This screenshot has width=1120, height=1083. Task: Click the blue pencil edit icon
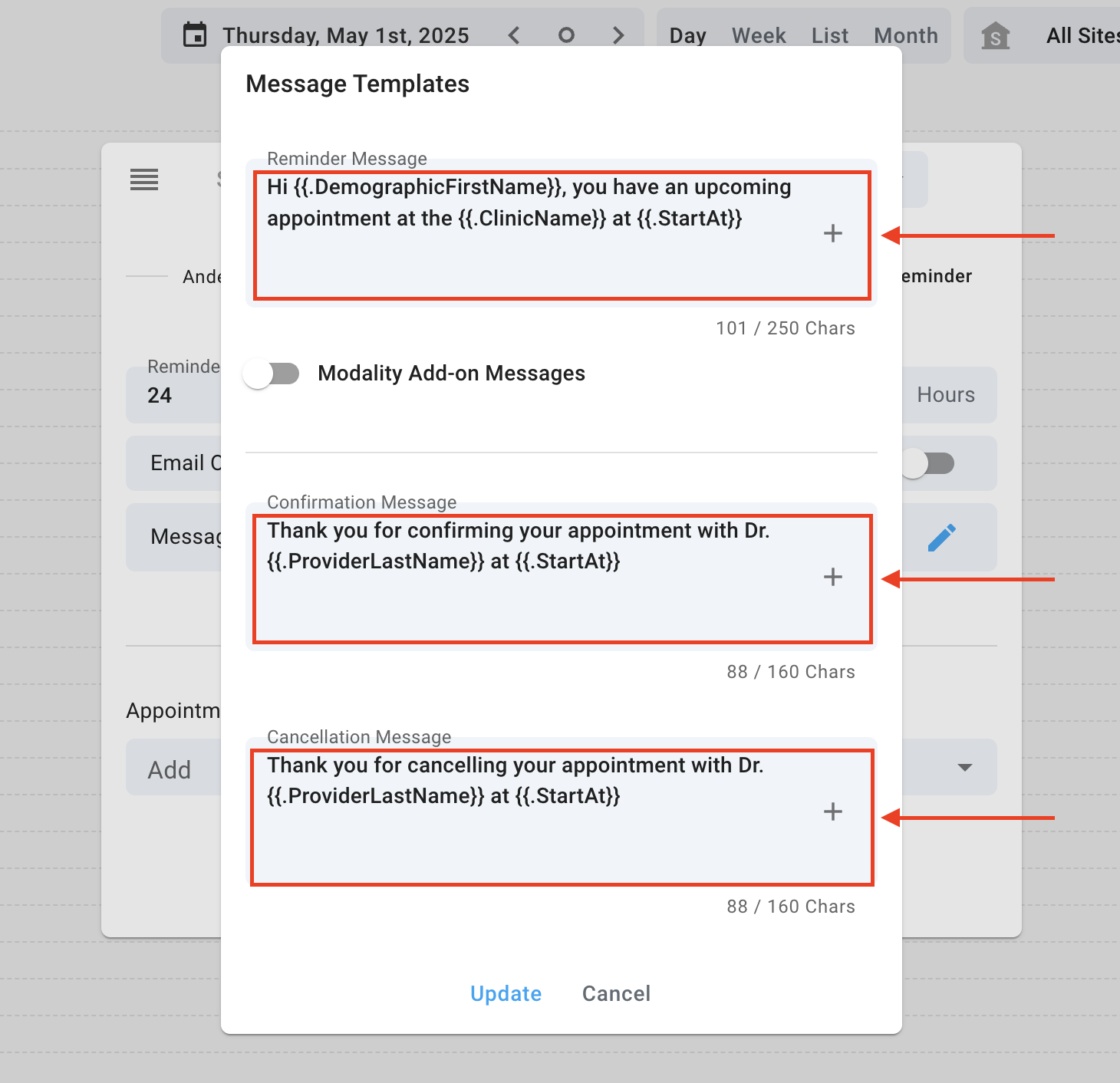pos(942,538)
